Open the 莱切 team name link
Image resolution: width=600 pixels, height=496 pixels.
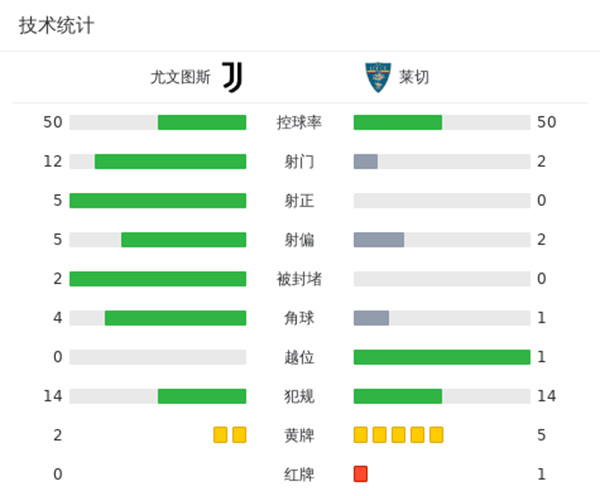(x=414, y=77)
